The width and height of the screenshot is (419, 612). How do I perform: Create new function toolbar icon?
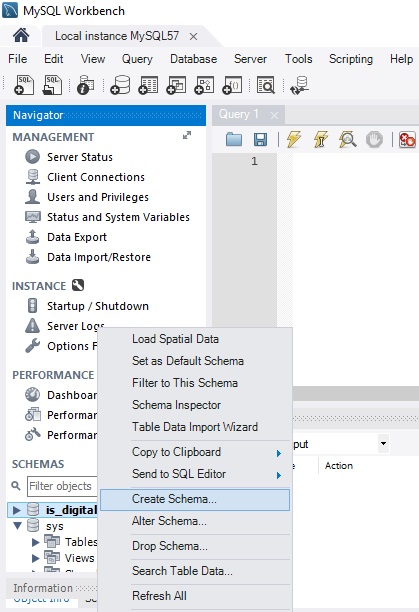coord(232,85)
